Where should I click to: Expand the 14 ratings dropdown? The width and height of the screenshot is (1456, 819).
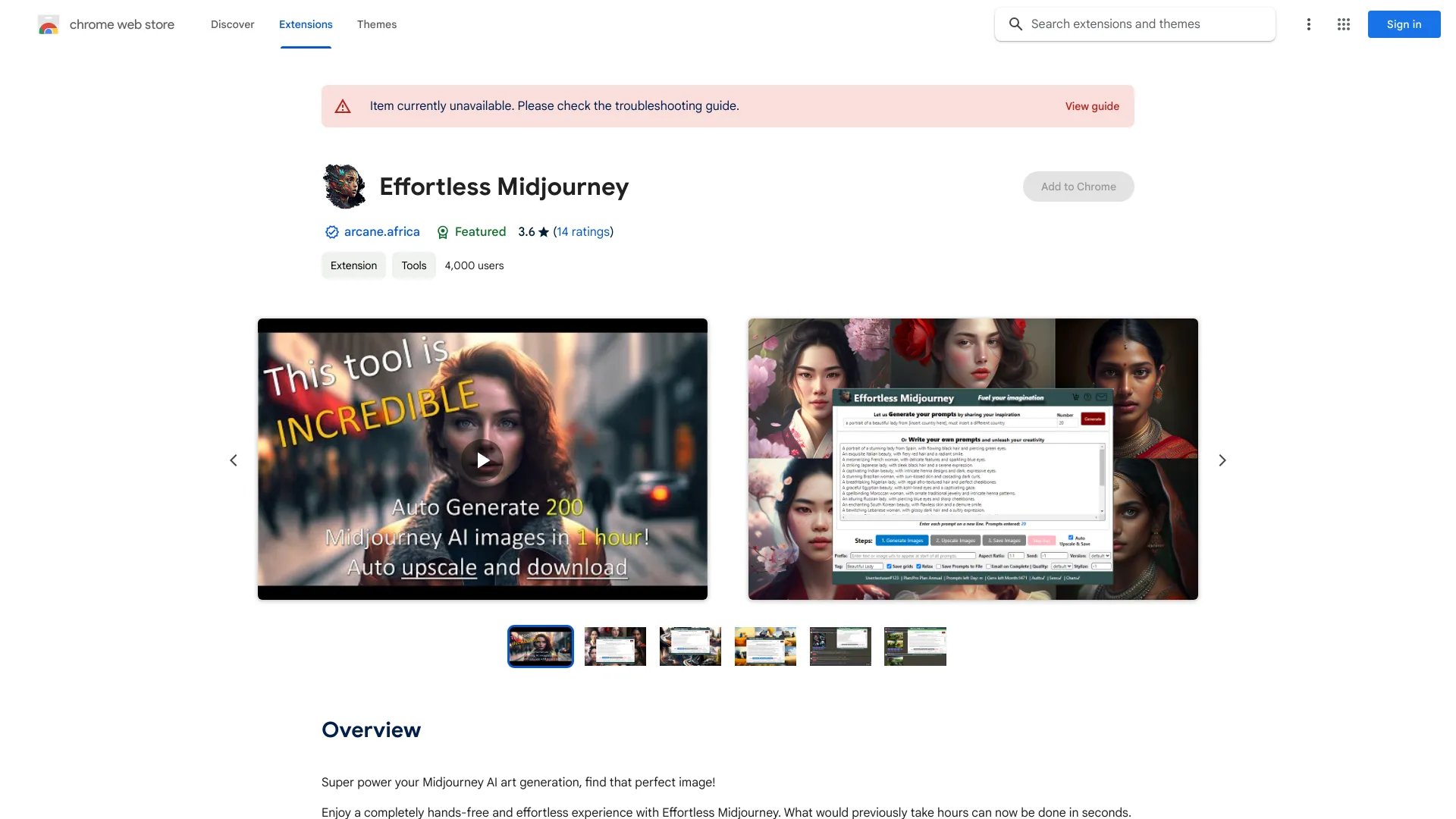[x=583, y=231]
